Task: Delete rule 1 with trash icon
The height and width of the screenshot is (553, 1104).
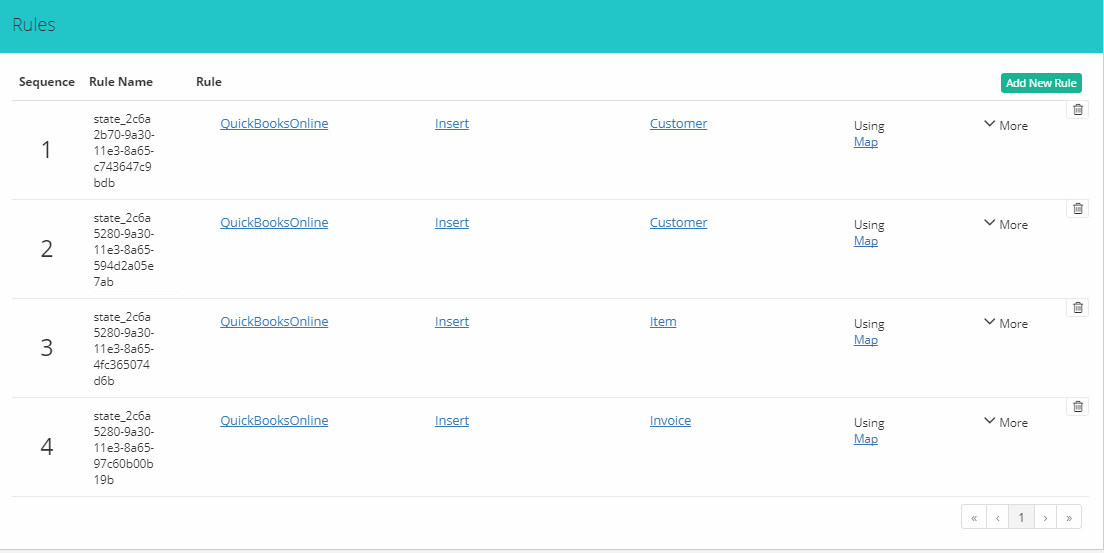Action: point(1077,110)
